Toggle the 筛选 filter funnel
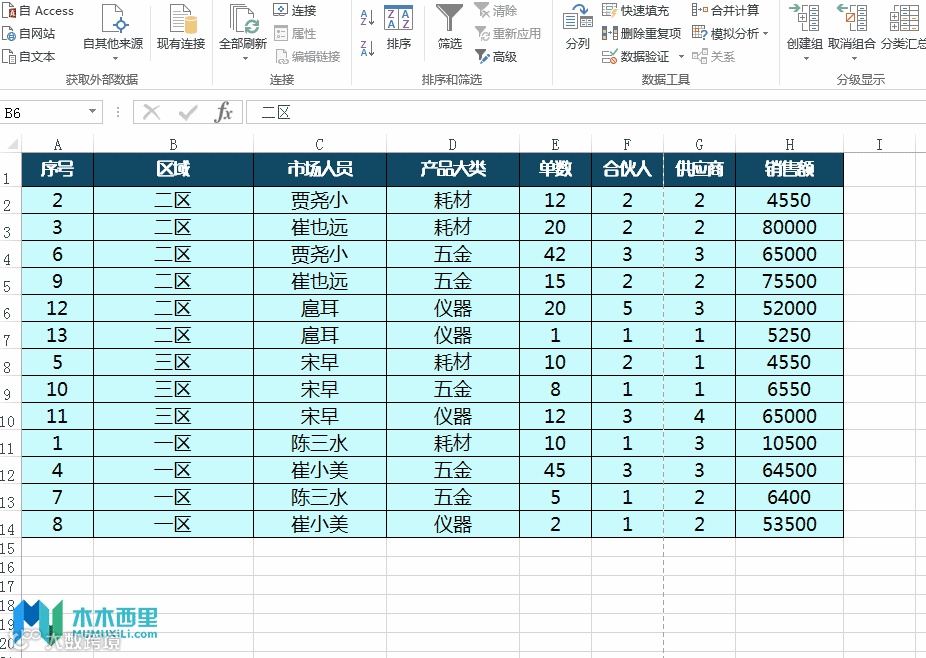The image size is (926, 658). pyautogui.click(x=449, y=27)
